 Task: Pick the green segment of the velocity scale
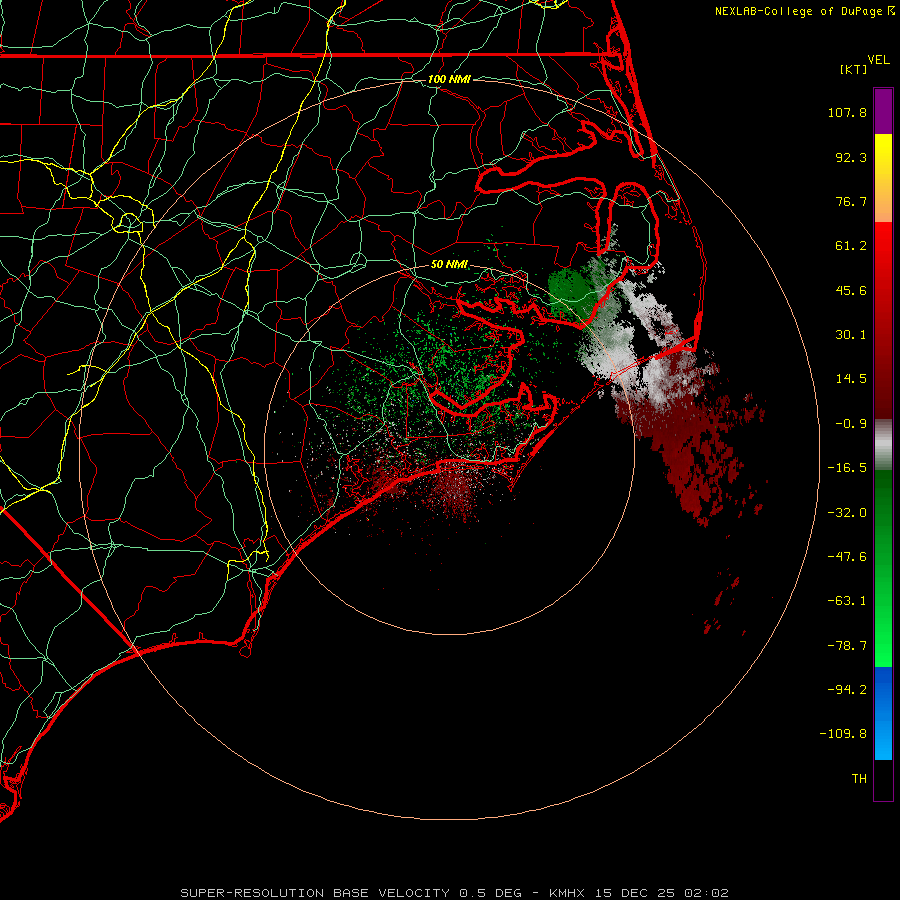883,568
